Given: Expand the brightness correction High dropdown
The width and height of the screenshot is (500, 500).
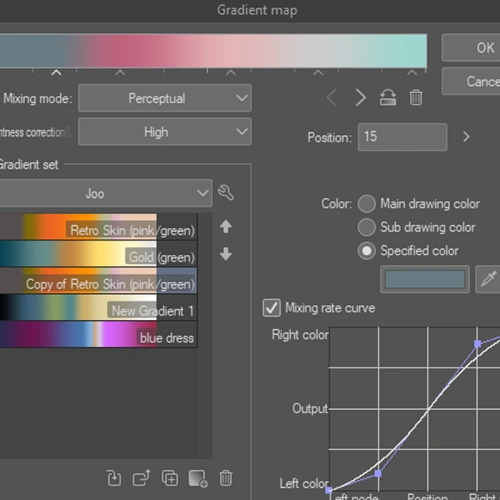Looking at the screenshot, I should pos(165,132).
